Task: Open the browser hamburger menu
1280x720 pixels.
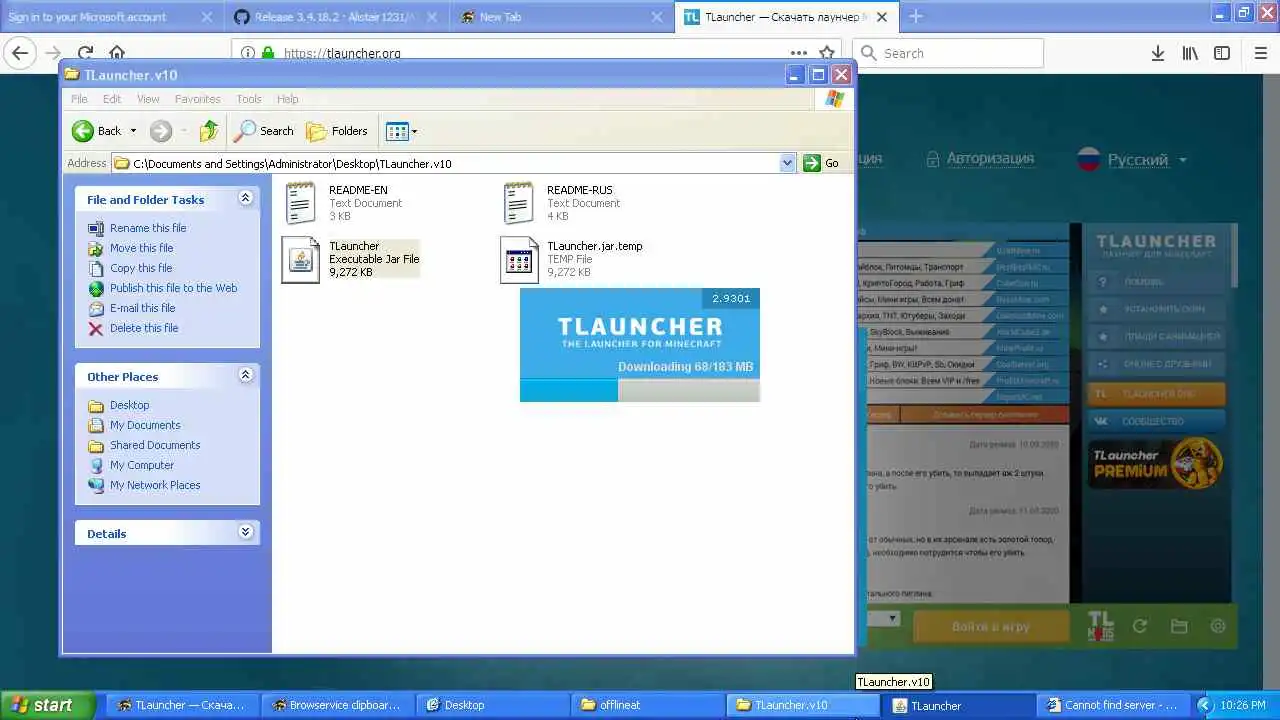Action: [x=1260, y=53]
